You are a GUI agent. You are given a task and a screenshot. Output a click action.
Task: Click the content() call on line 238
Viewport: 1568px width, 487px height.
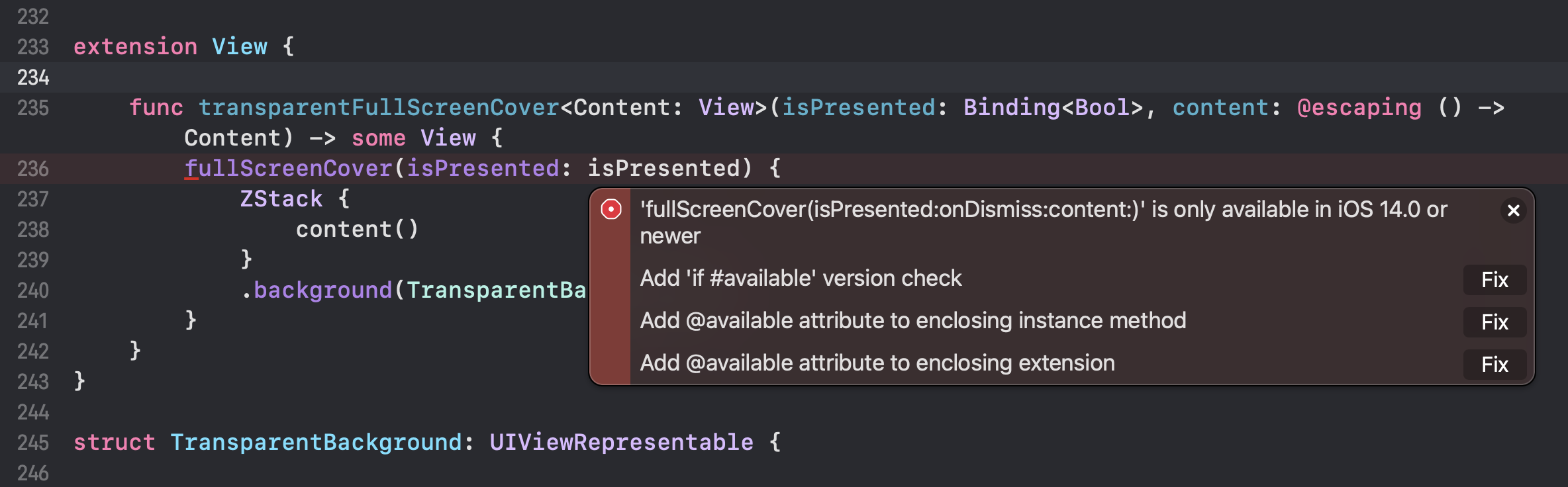(x=356, y=228)
